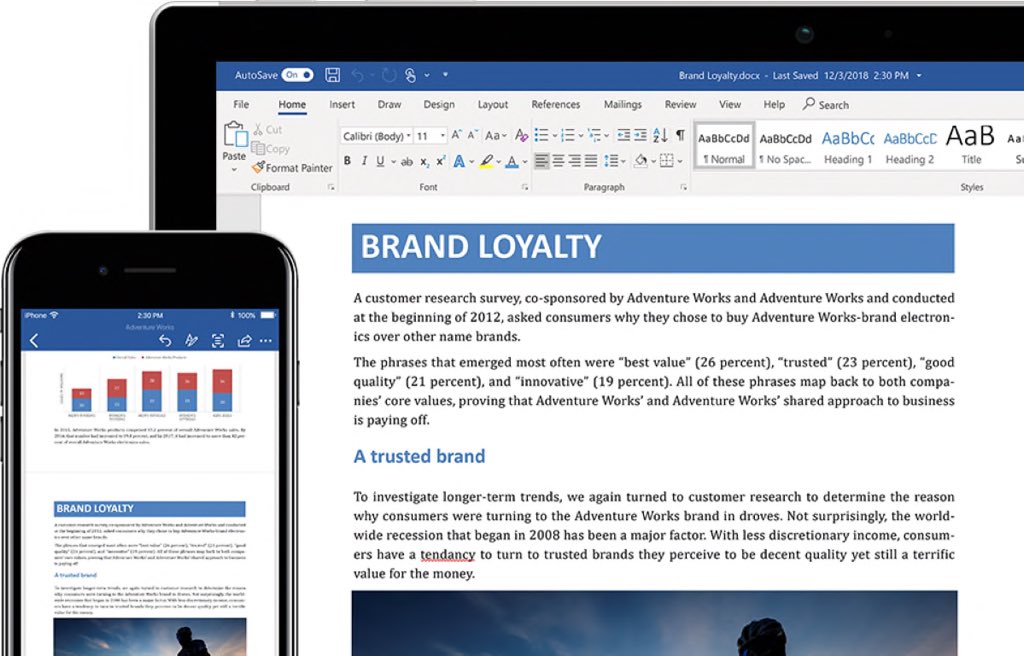Click the Cut scissors icon
This screenshot has width=1024, height=656.
tap(259, 129)
